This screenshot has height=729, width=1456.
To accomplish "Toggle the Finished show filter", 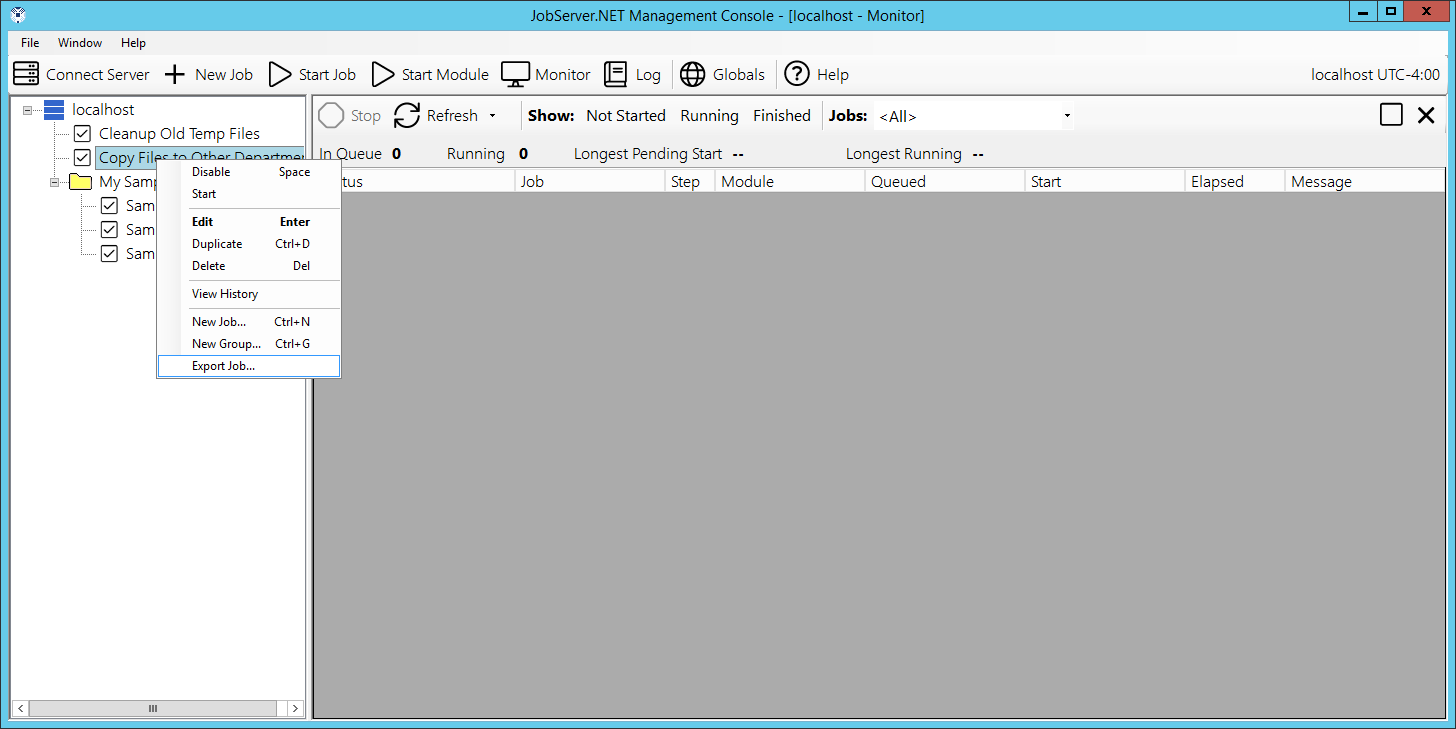I will point(781,116).
